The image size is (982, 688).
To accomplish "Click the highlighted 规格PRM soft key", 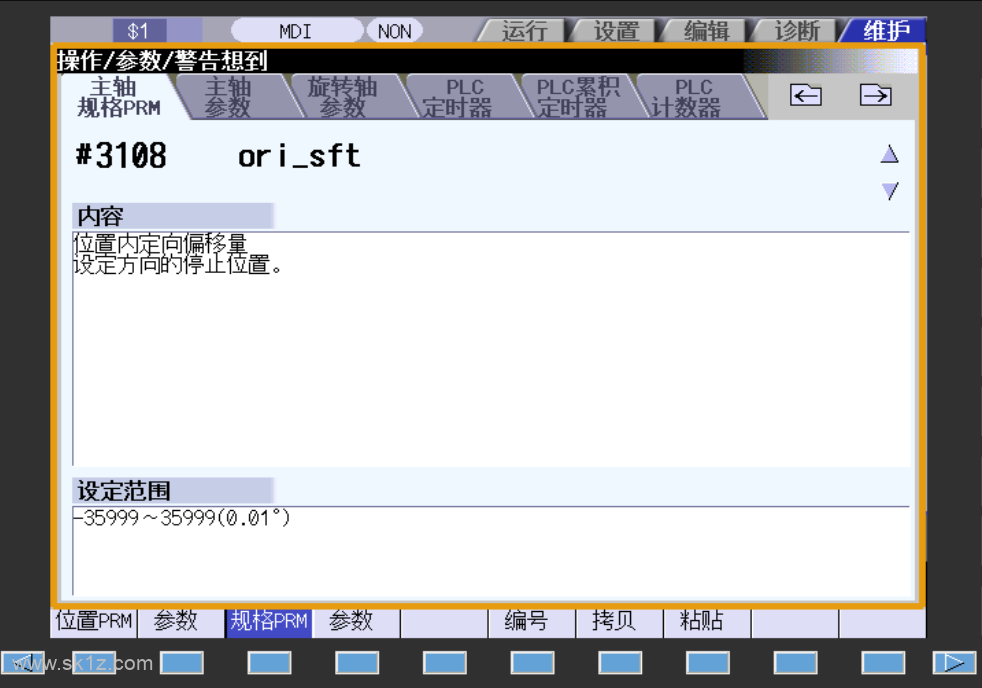I will (x=269, y=622).
